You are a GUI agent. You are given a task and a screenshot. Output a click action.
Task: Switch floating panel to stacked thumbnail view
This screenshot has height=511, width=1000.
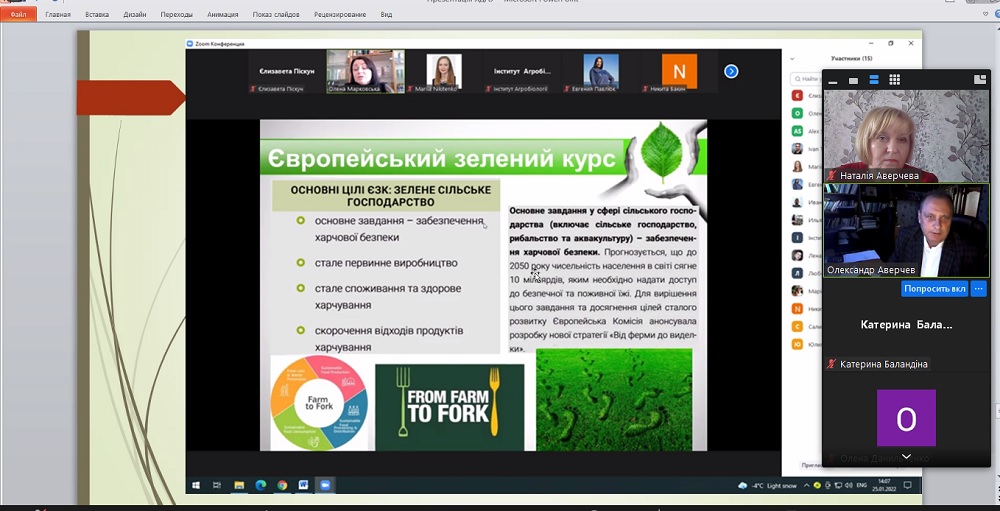[874, 80]
